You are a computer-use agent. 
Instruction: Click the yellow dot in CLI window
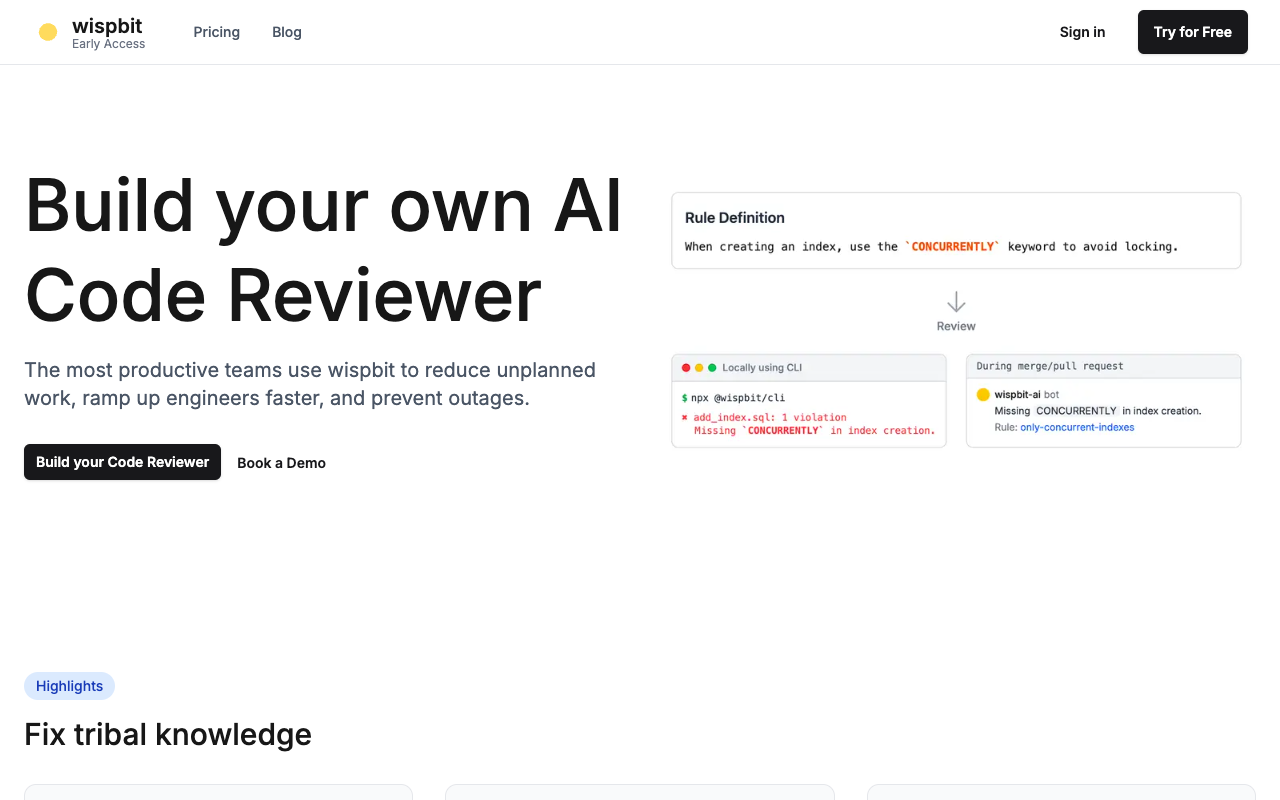699,368
